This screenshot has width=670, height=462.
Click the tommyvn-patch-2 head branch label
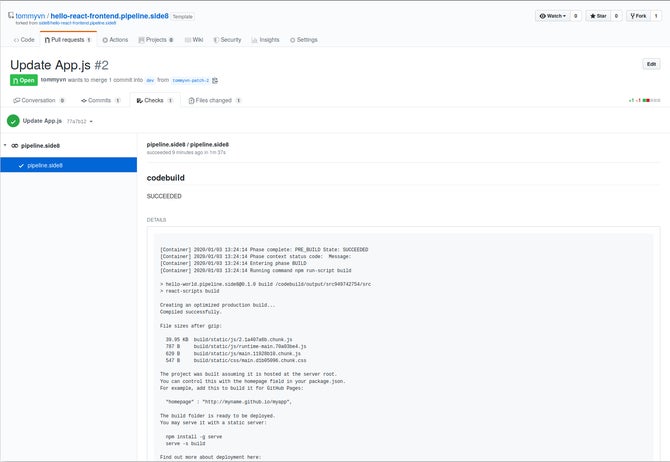(x=191, y=80)
